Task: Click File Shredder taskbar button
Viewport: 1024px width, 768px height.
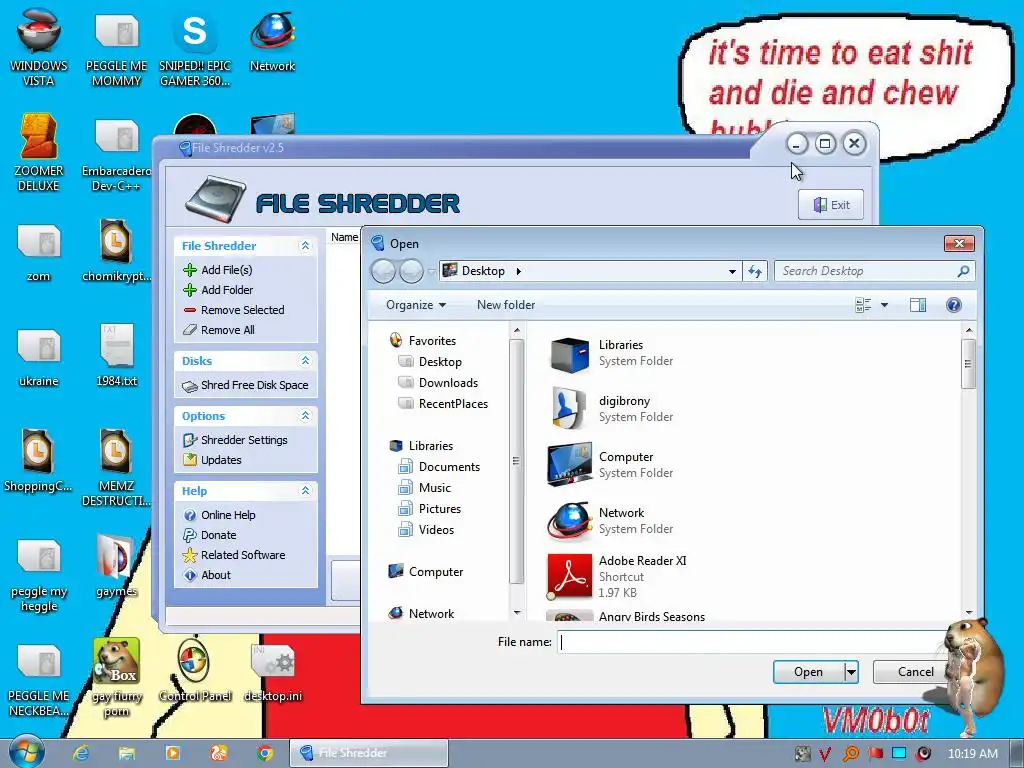Action: (369, 753)
